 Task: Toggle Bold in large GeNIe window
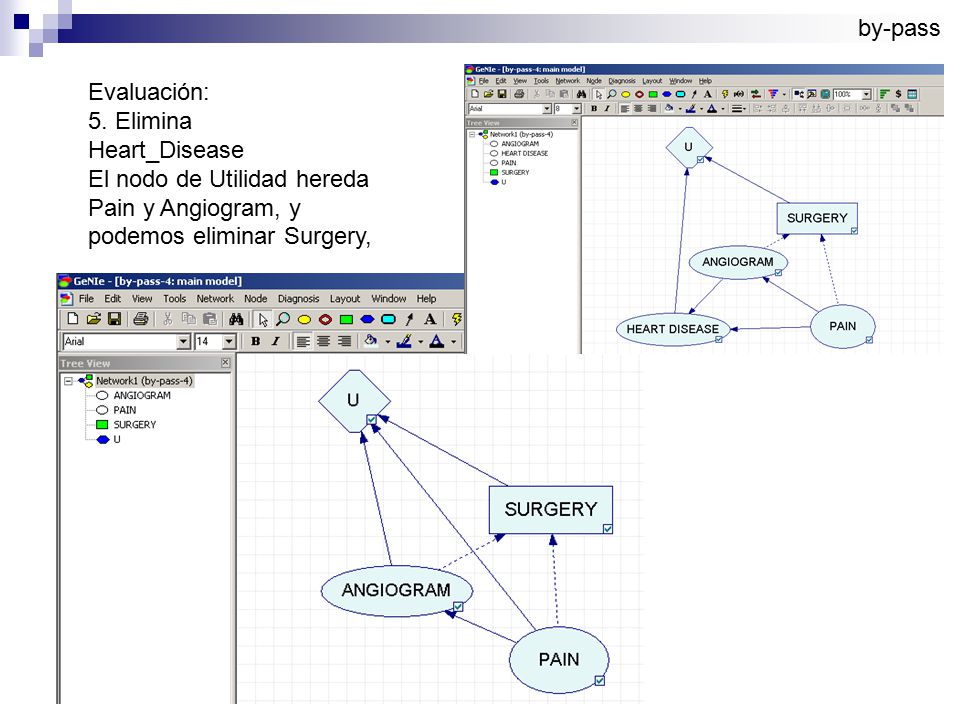255,342
